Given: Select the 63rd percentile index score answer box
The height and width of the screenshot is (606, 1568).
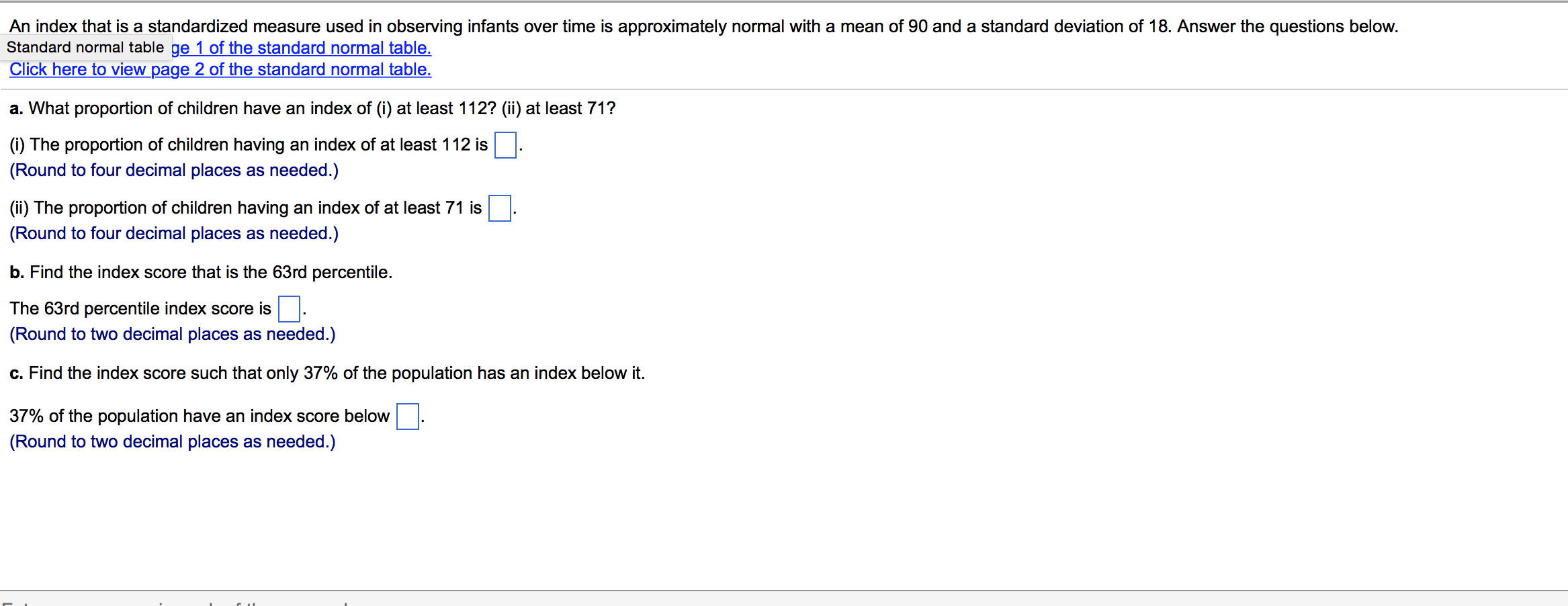Looking at the screenshot, I should [289, 309].
